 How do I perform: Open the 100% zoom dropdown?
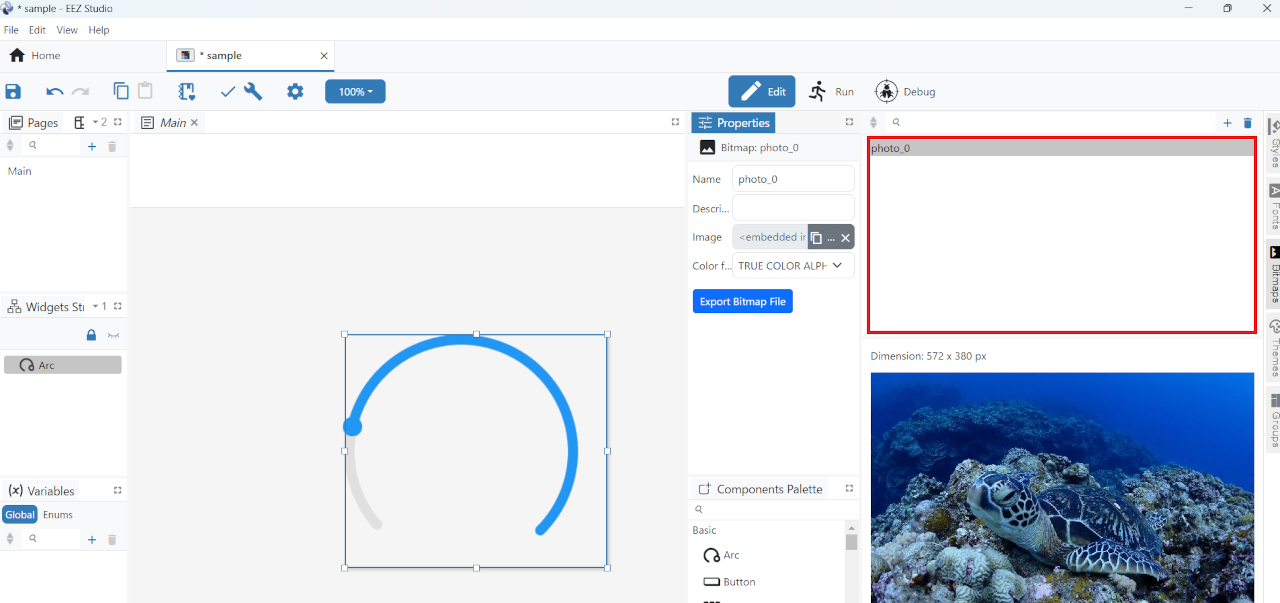(x=355, y=92)
